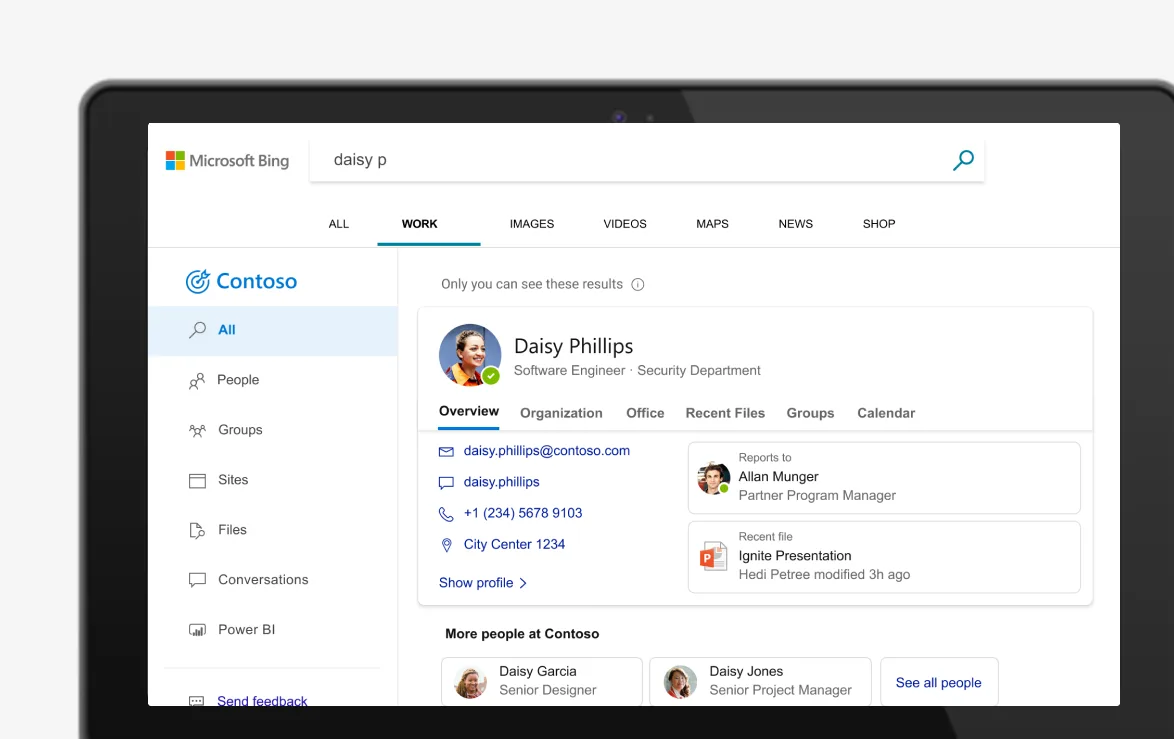Click the phone icon by the number
The height and width of the screenshot is (739, 1174).
point(446,514)
